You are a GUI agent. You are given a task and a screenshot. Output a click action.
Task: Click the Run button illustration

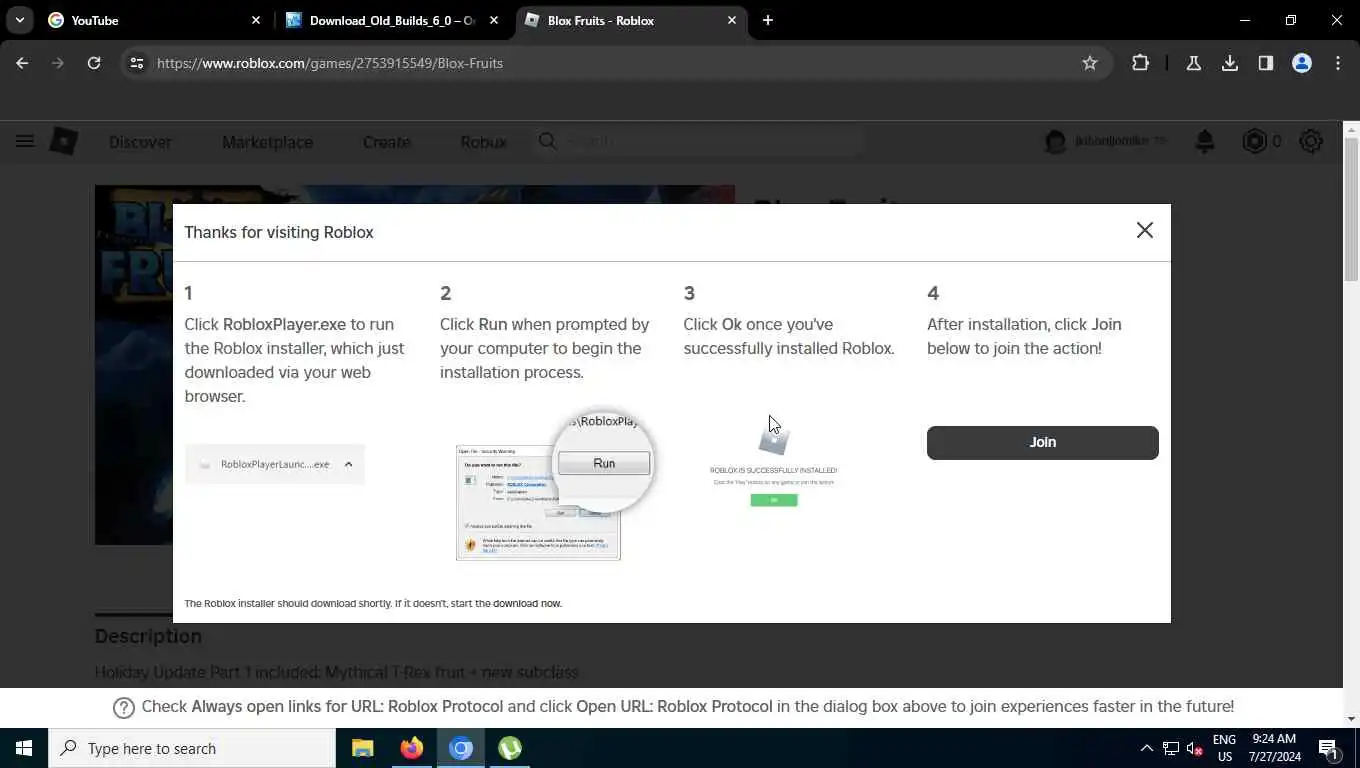click(x=604, y=463)
